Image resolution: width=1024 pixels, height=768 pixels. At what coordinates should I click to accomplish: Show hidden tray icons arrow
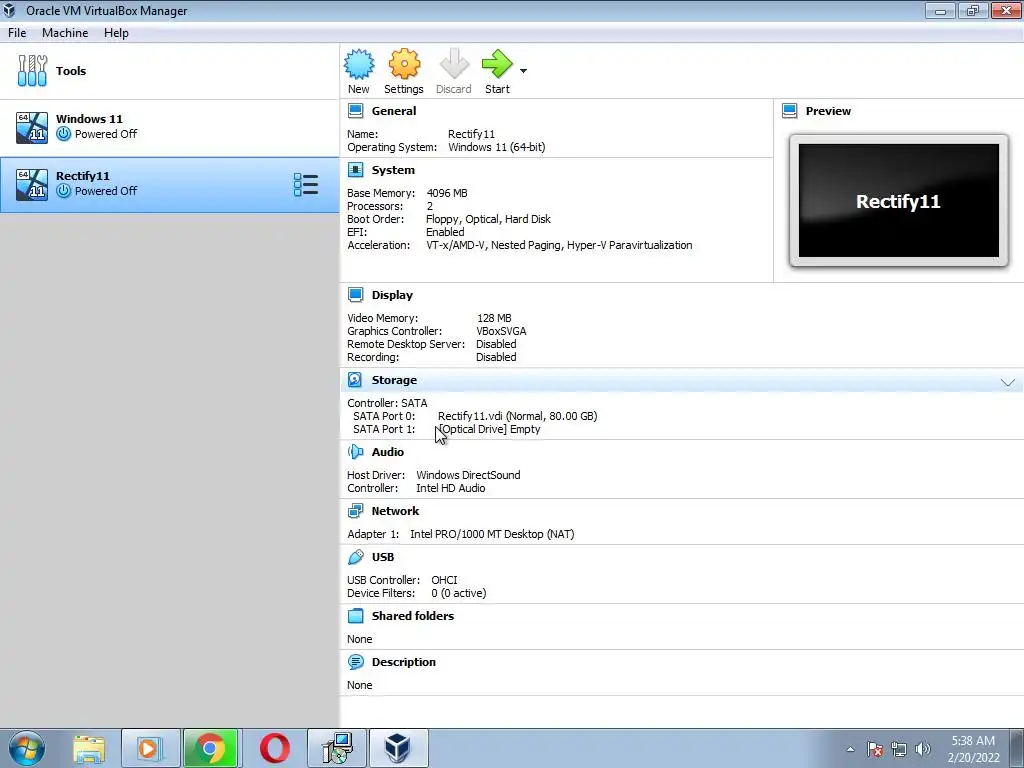point(850,749)
